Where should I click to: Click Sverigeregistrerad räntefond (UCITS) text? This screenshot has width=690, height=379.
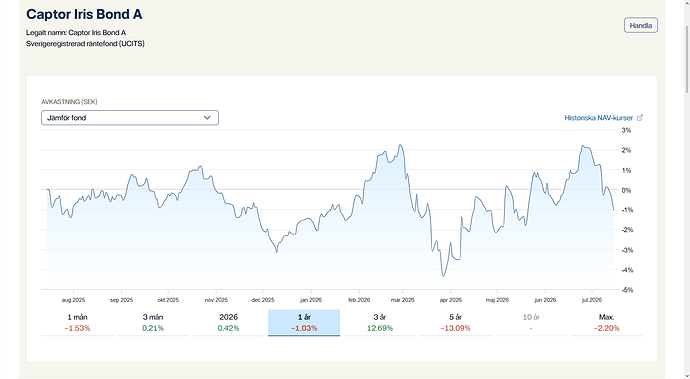click(x=85, y=44)
